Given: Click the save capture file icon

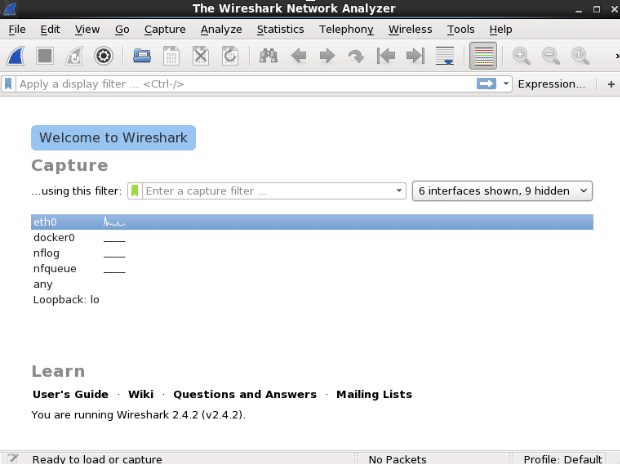Looking at the screenshot, I should [x=171, y=56].
